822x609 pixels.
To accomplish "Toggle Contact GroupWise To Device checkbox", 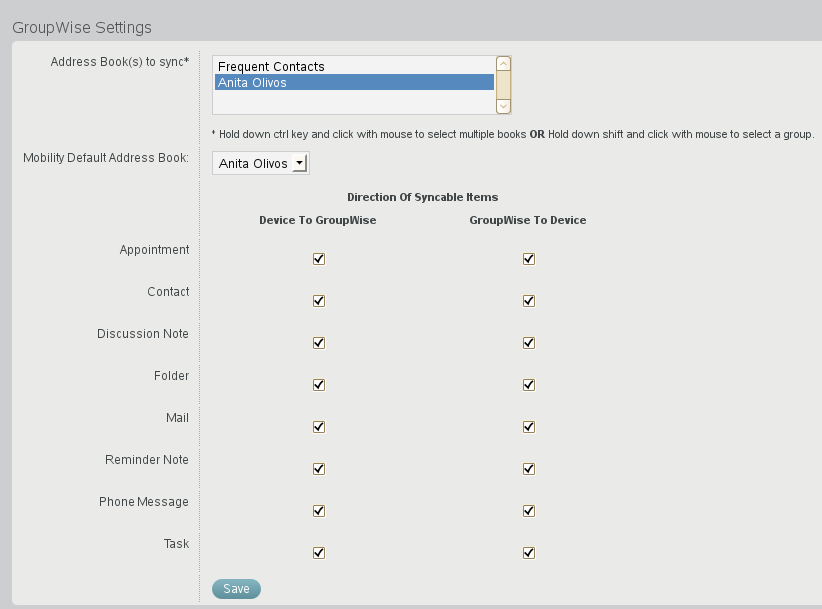I will click(x=529, y=301).
